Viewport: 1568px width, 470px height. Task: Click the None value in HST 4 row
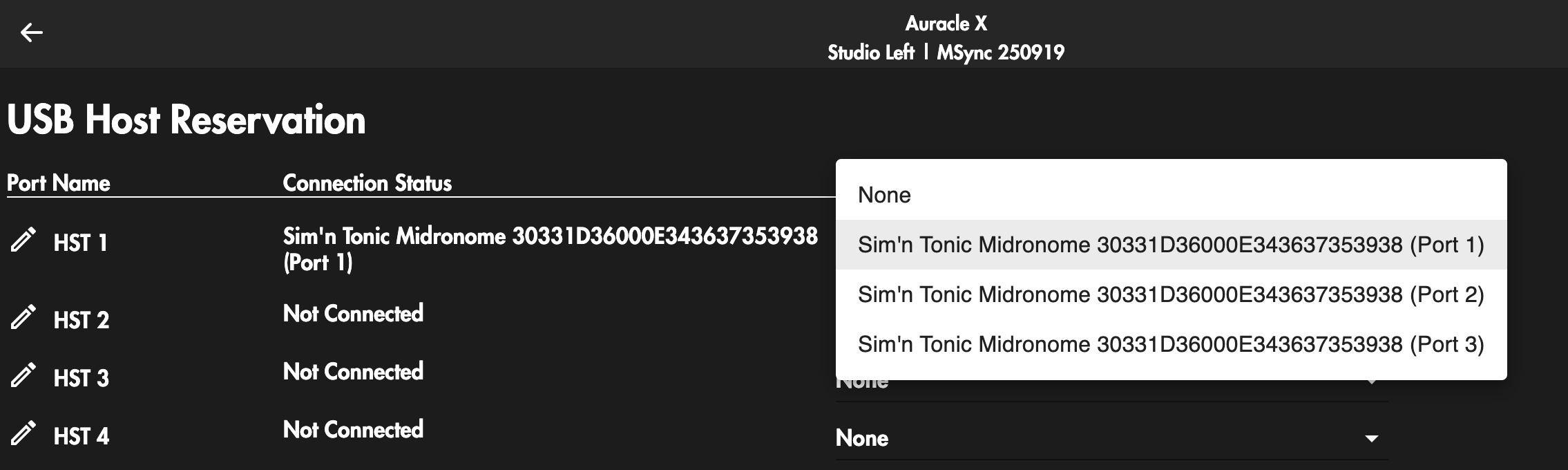click(x=862, y=438)
